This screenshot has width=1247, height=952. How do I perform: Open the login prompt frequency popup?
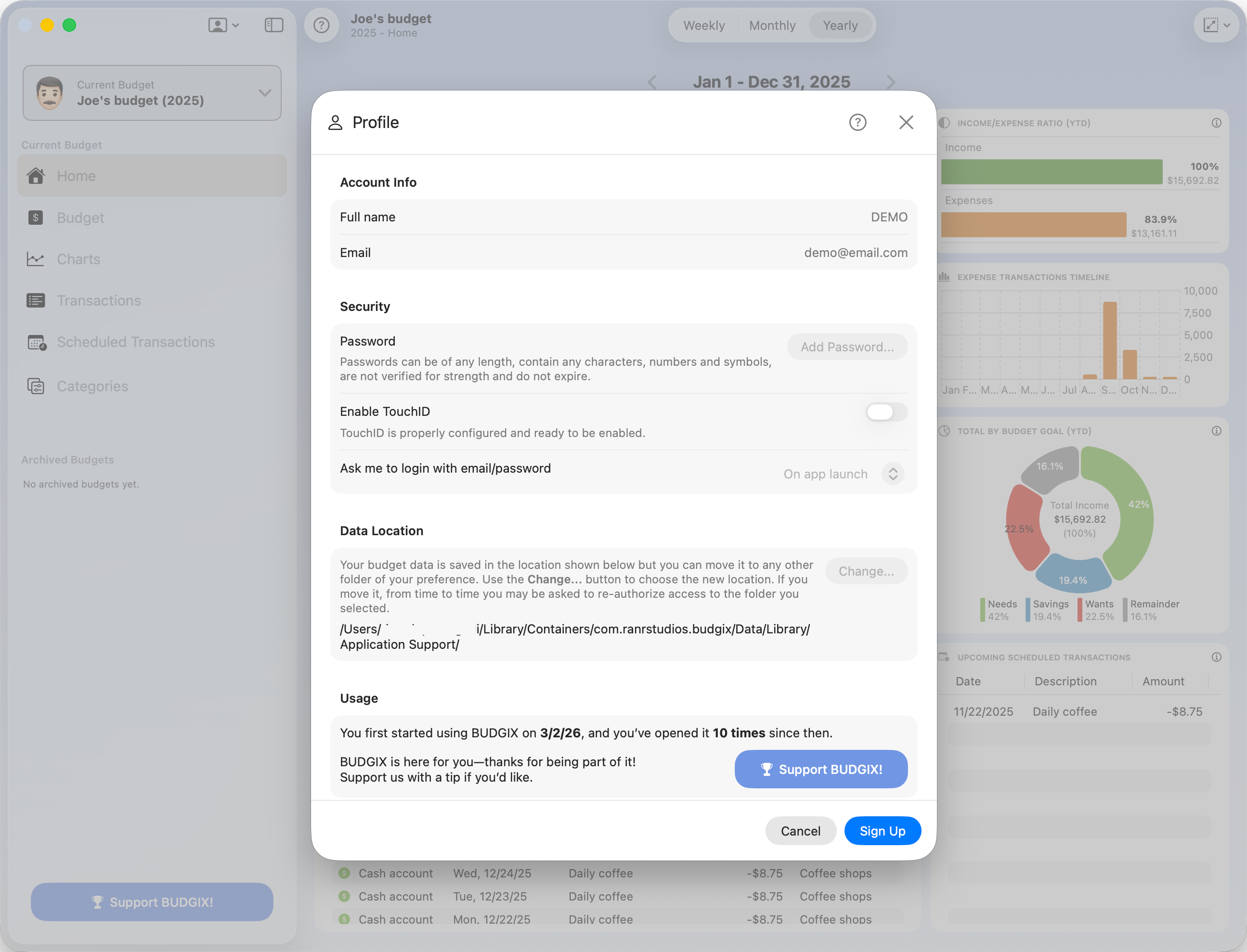tap(892, 474)
